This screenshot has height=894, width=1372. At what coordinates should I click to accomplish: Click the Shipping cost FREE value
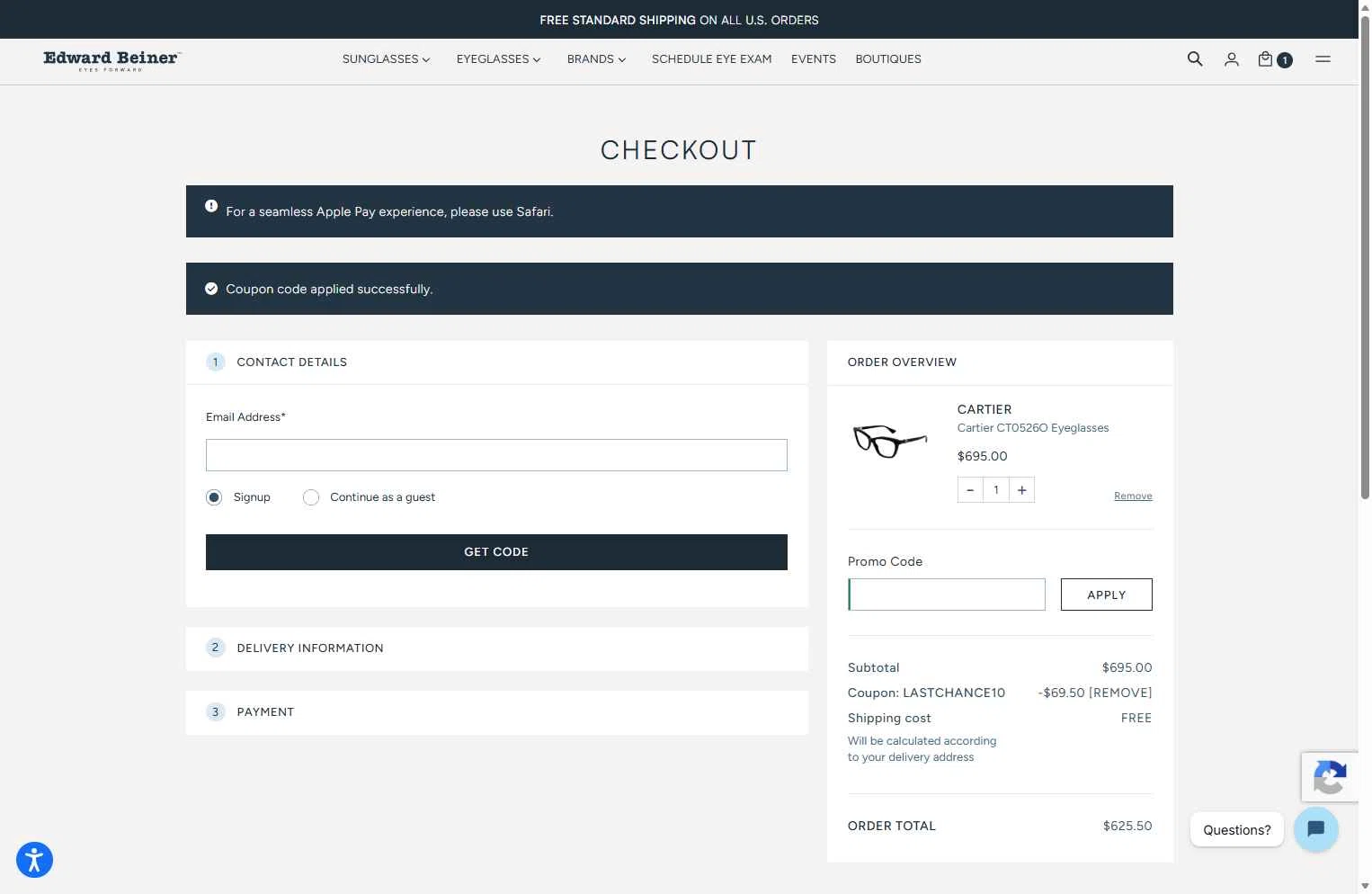click(x=1136, y=718)
